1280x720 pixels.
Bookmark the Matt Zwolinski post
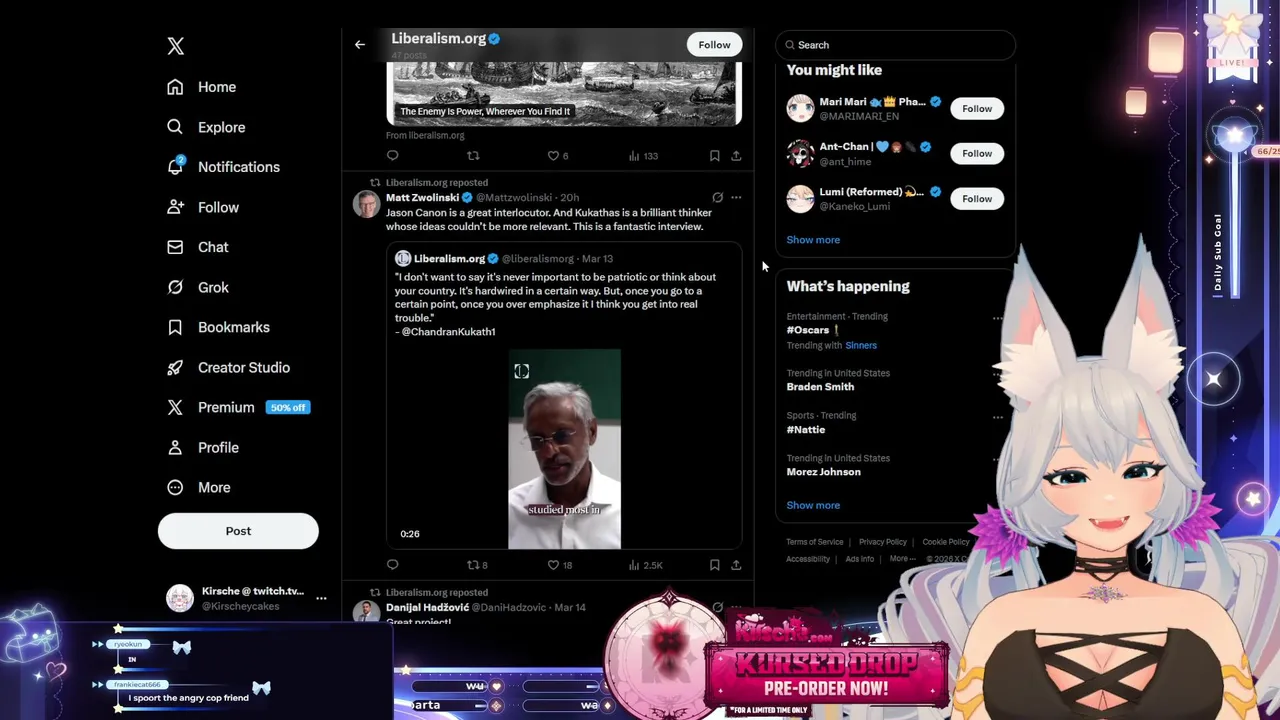[714, 565]
